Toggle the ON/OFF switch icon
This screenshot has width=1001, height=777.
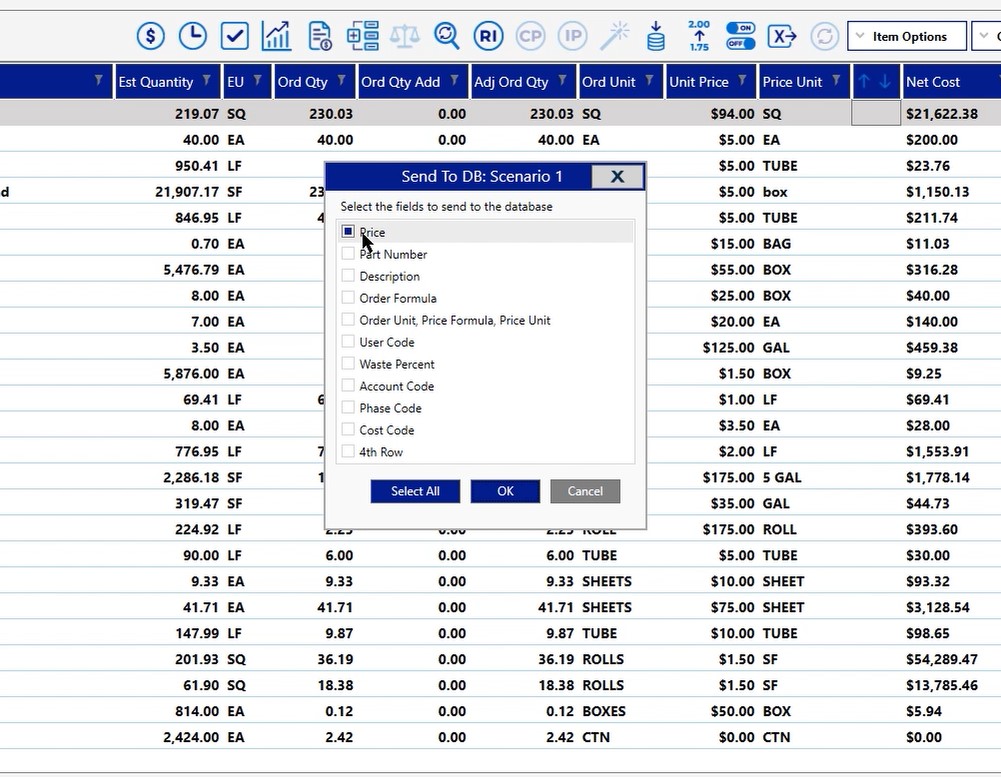(x=740, y=37)
